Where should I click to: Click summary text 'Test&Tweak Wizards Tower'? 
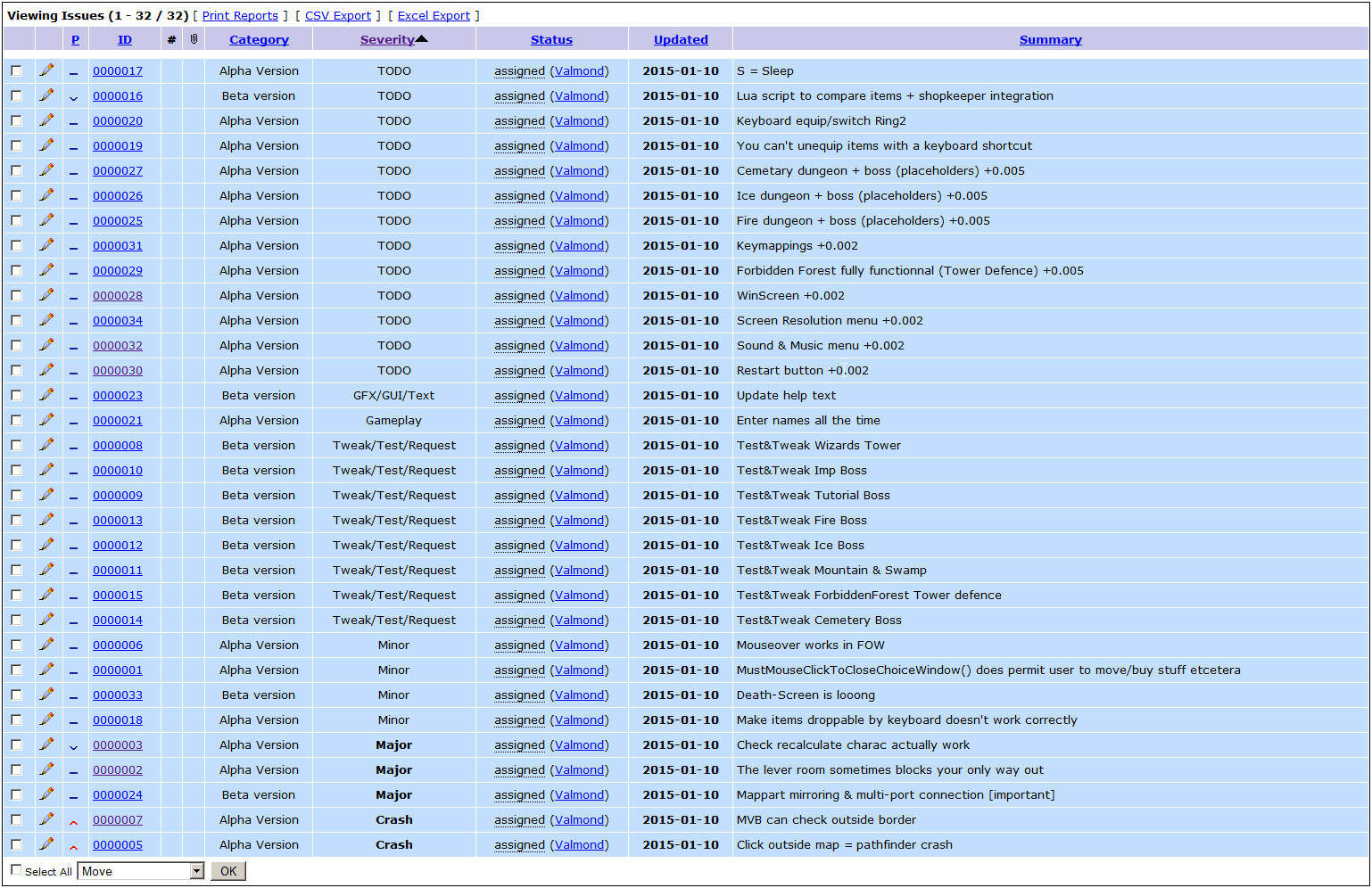point(818,445)
